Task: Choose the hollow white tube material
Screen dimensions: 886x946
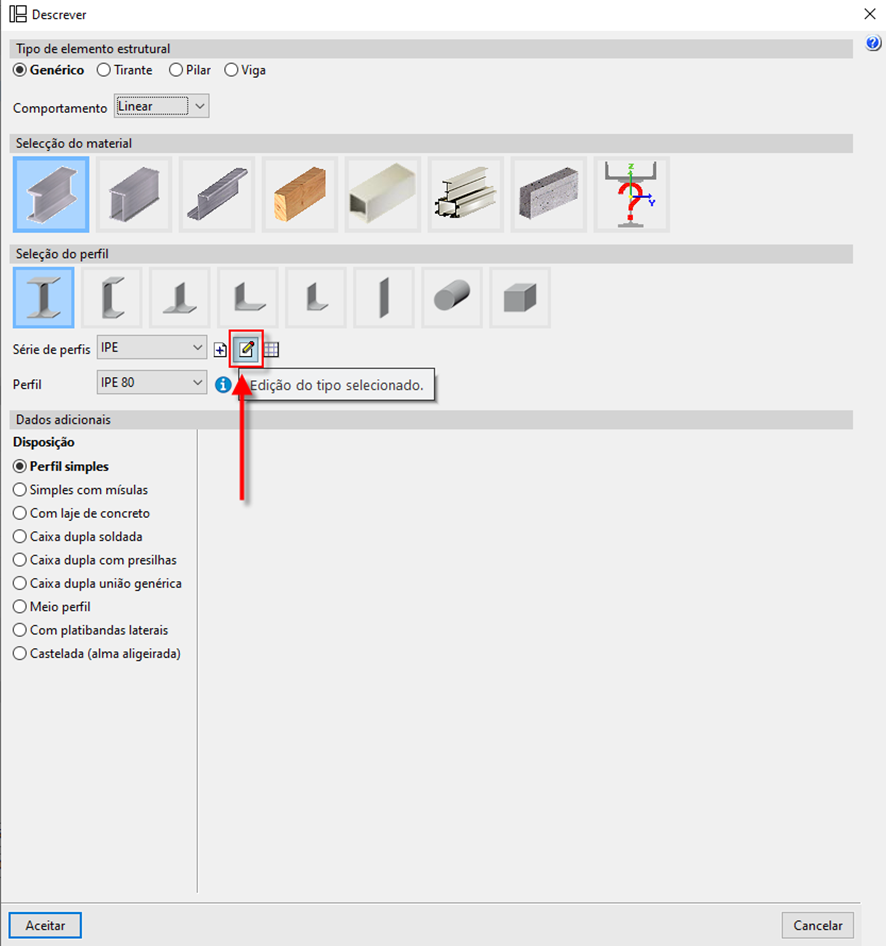Action: (x=383, y=195)
